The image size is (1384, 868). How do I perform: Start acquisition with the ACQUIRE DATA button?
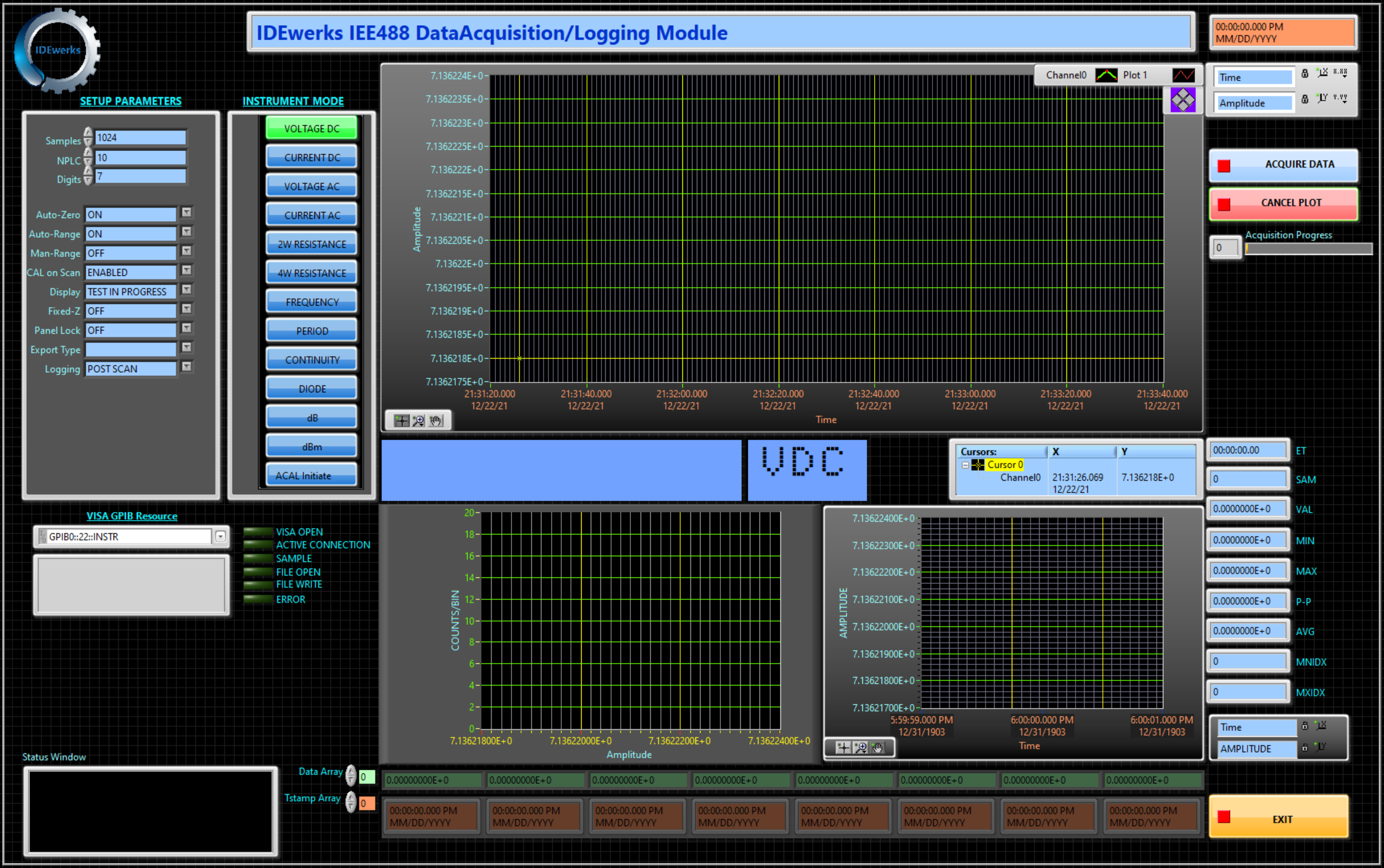point(1283,165)
